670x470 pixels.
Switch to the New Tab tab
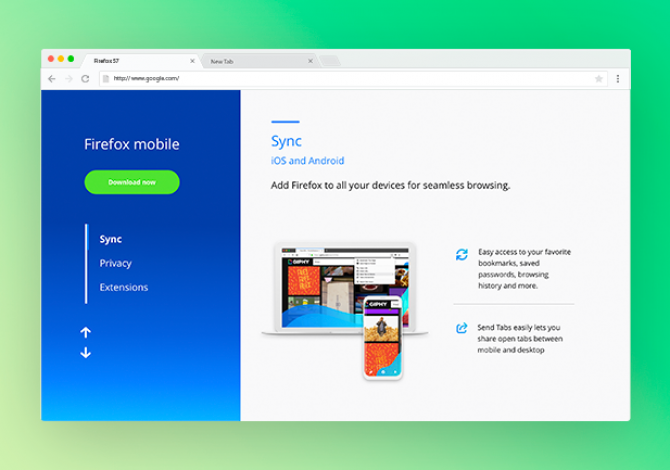tap(259, 61)
